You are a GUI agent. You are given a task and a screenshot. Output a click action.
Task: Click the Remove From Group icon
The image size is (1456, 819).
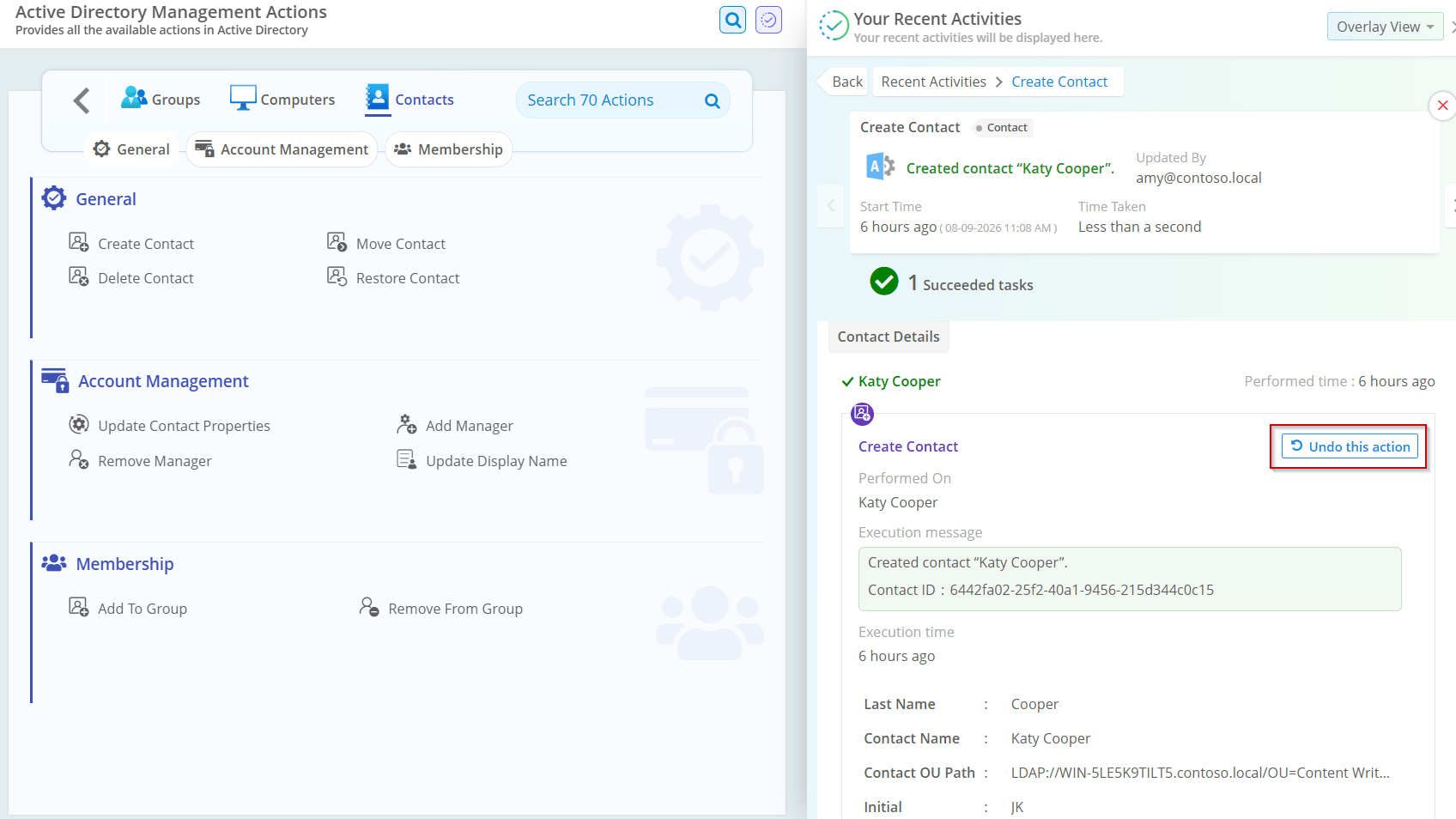tap(369, 608)
